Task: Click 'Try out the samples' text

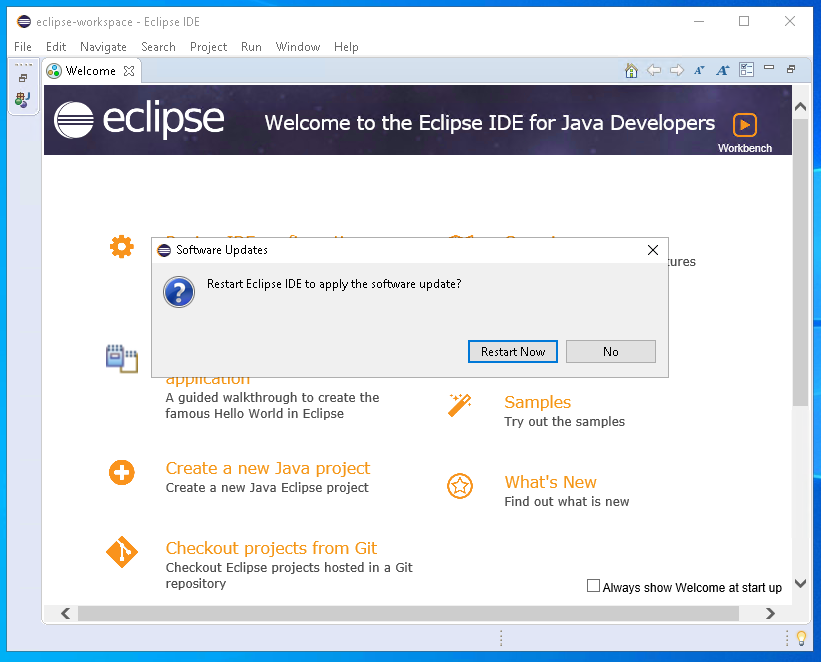Action: click(564, 422)
